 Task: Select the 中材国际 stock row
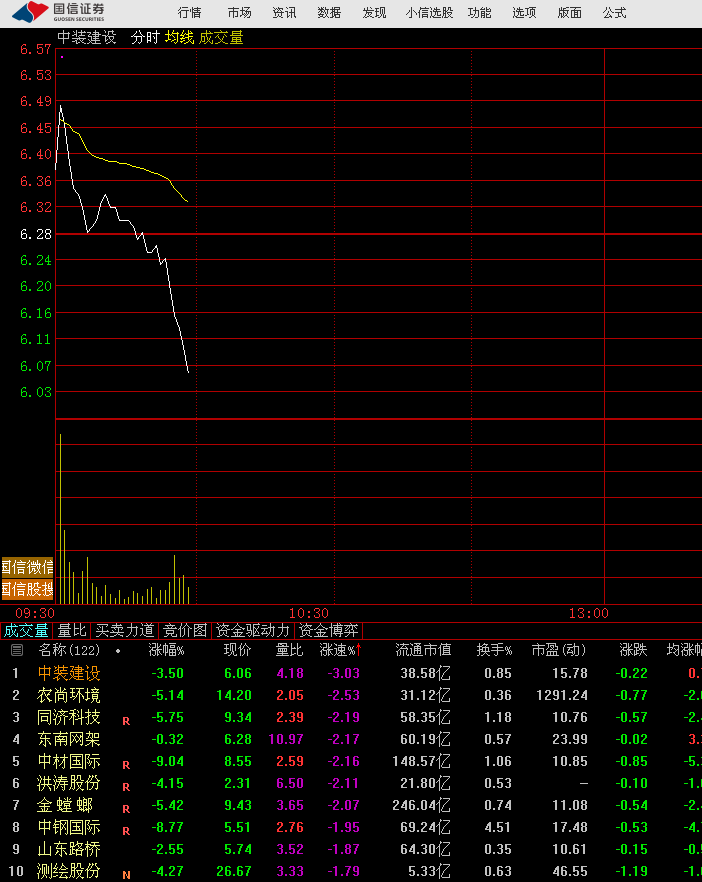[x=351, y=761]
